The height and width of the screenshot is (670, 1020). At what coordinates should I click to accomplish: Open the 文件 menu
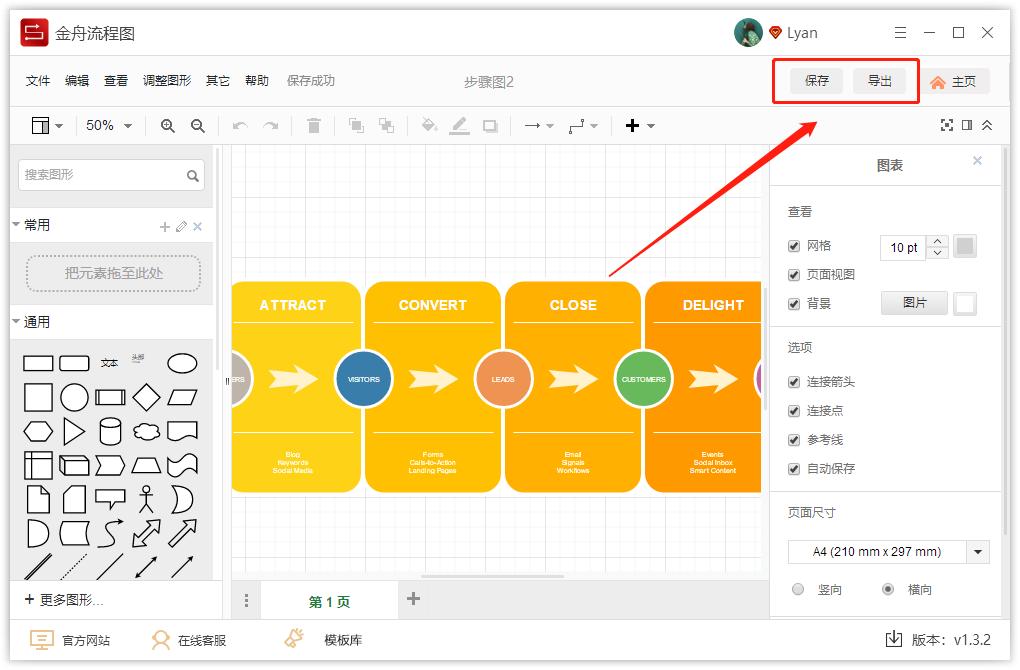37,81
